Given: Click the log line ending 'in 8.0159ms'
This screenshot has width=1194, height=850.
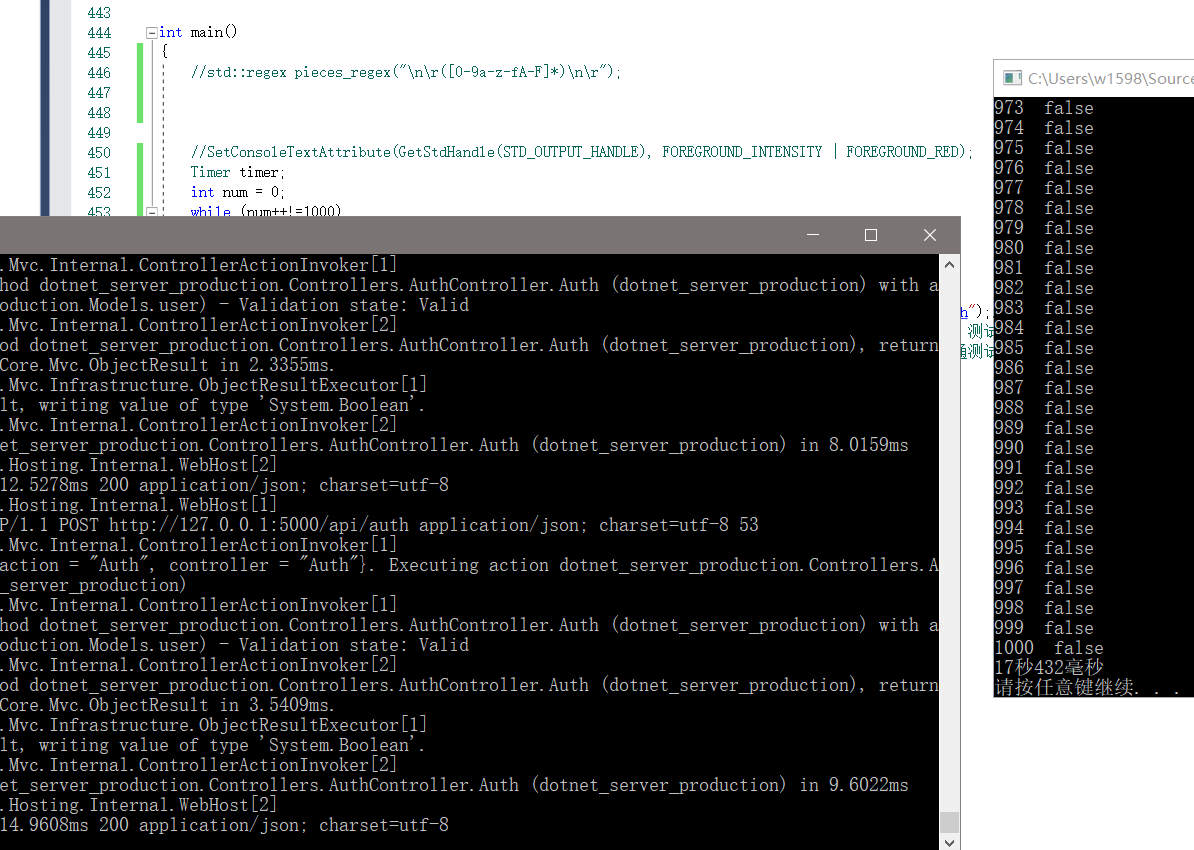Looking at the screenshot, I should coord(455,445).
